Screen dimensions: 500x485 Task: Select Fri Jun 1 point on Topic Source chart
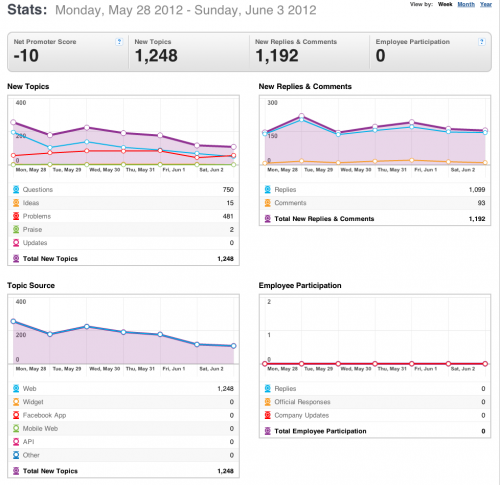pyautogui.click(x=160, y=334)
